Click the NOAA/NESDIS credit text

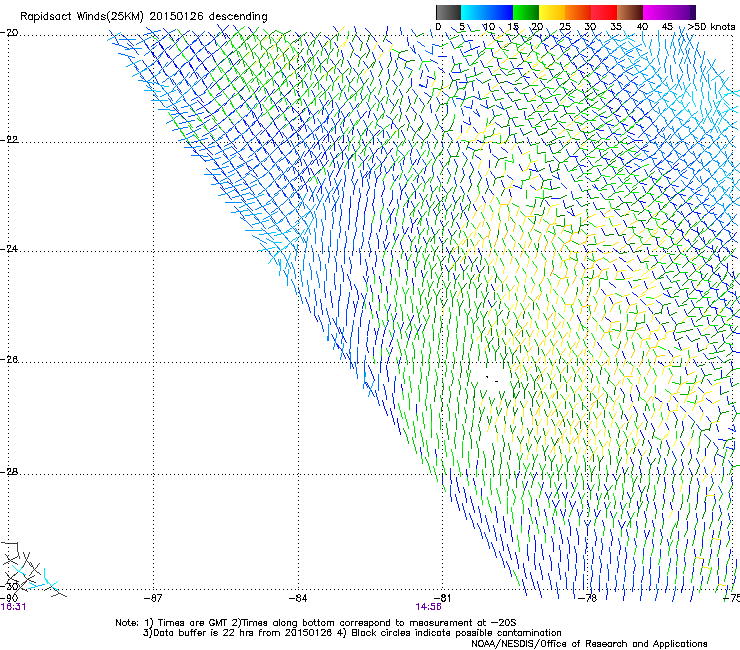coord(589,644)
